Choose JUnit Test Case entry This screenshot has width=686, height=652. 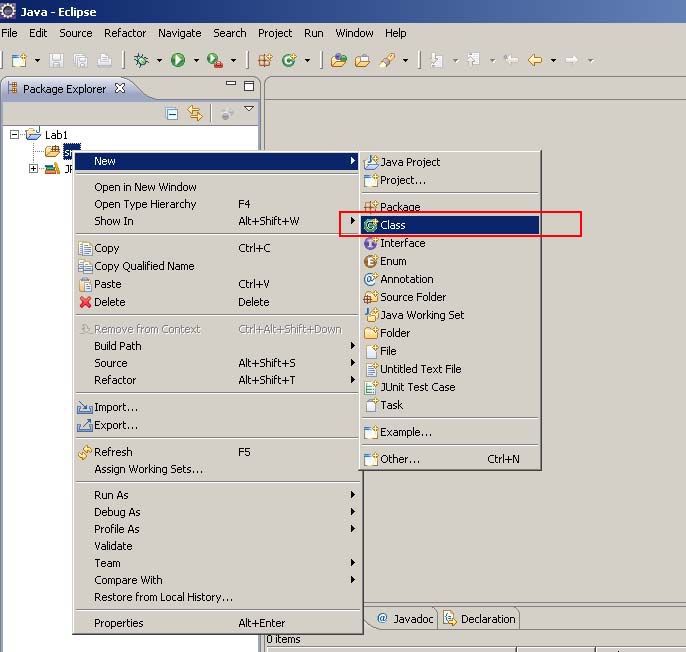(450, 387)
